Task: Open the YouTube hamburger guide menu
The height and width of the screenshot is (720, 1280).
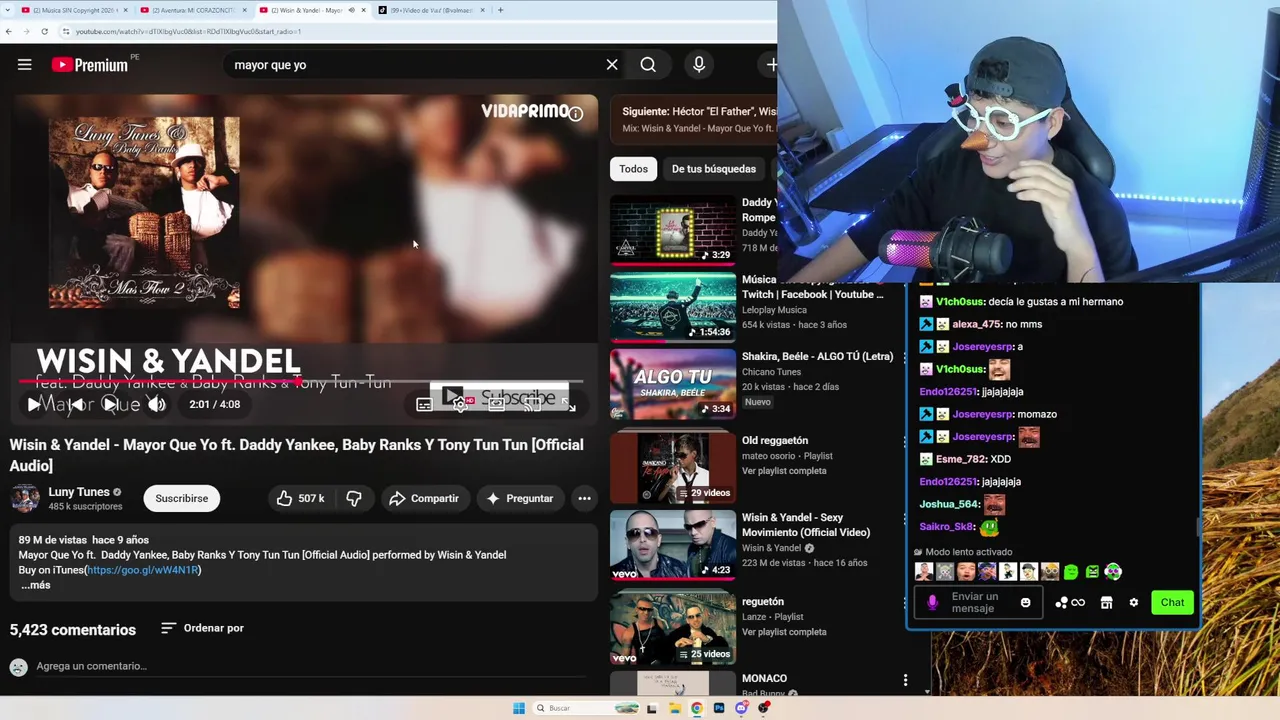Action: (25, 65)
